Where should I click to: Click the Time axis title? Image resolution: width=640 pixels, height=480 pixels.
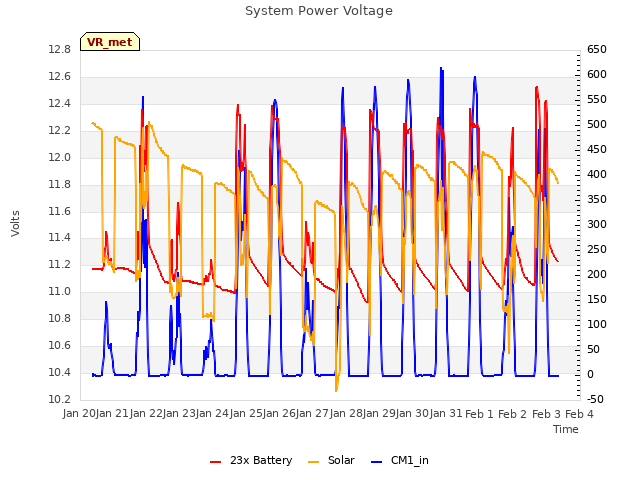(x=566, y=429)
